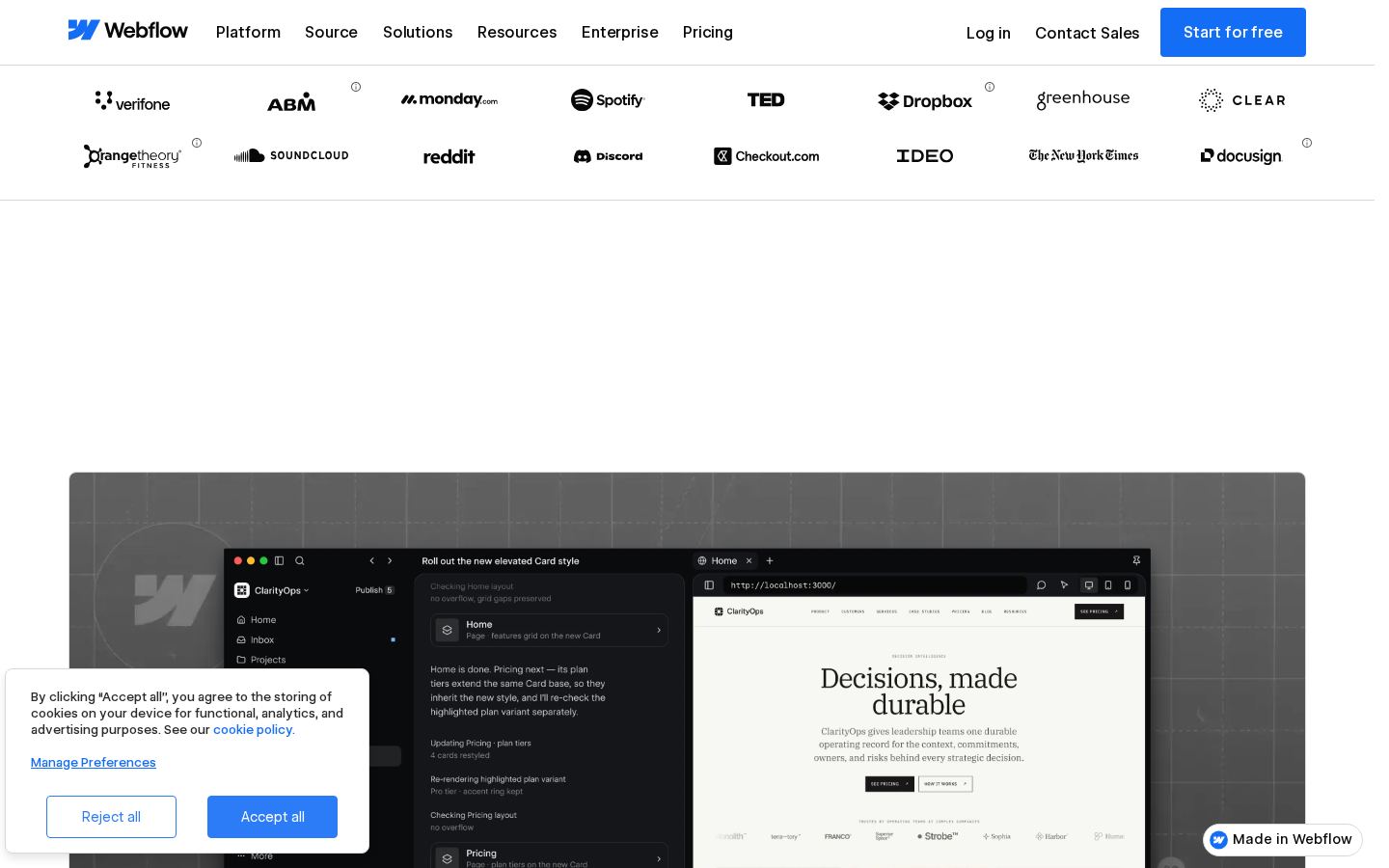Click the info icon beside Orangetheory
Viewport: 1389px width, 868px height.
197,143
